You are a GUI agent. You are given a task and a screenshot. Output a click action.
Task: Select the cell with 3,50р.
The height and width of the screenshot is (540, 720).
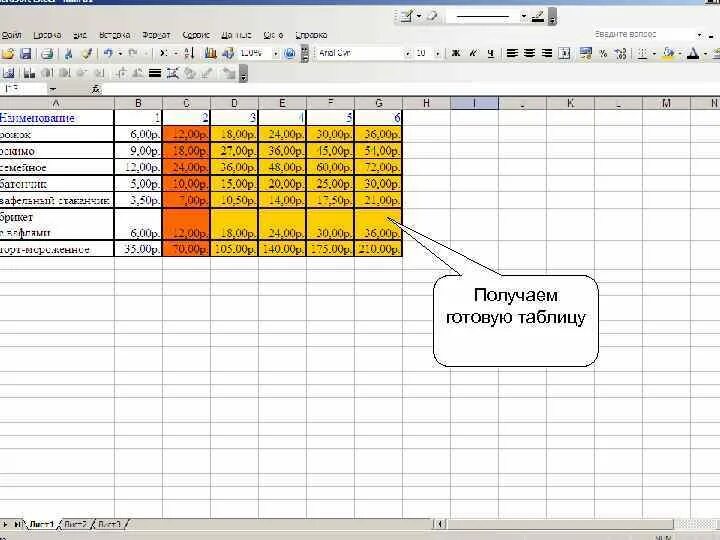point(138,200)
